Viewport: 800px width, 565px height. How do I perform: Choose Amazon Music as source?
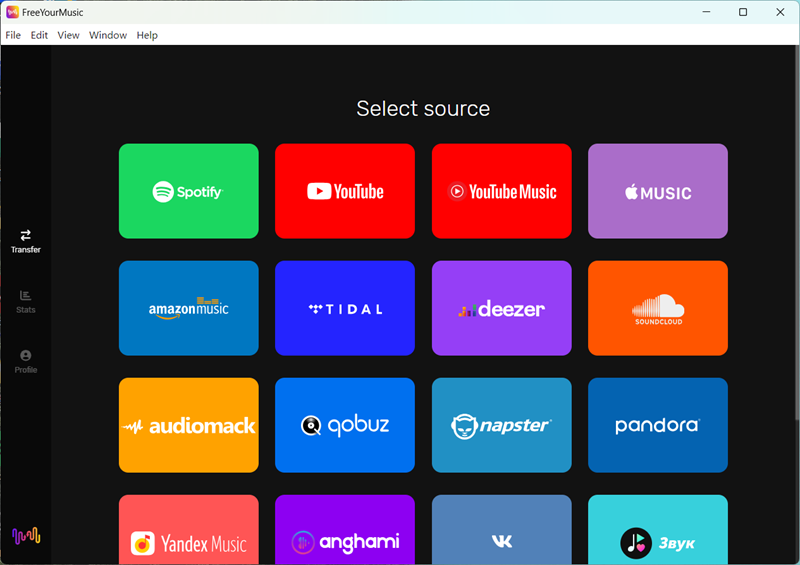coord(189,308)
